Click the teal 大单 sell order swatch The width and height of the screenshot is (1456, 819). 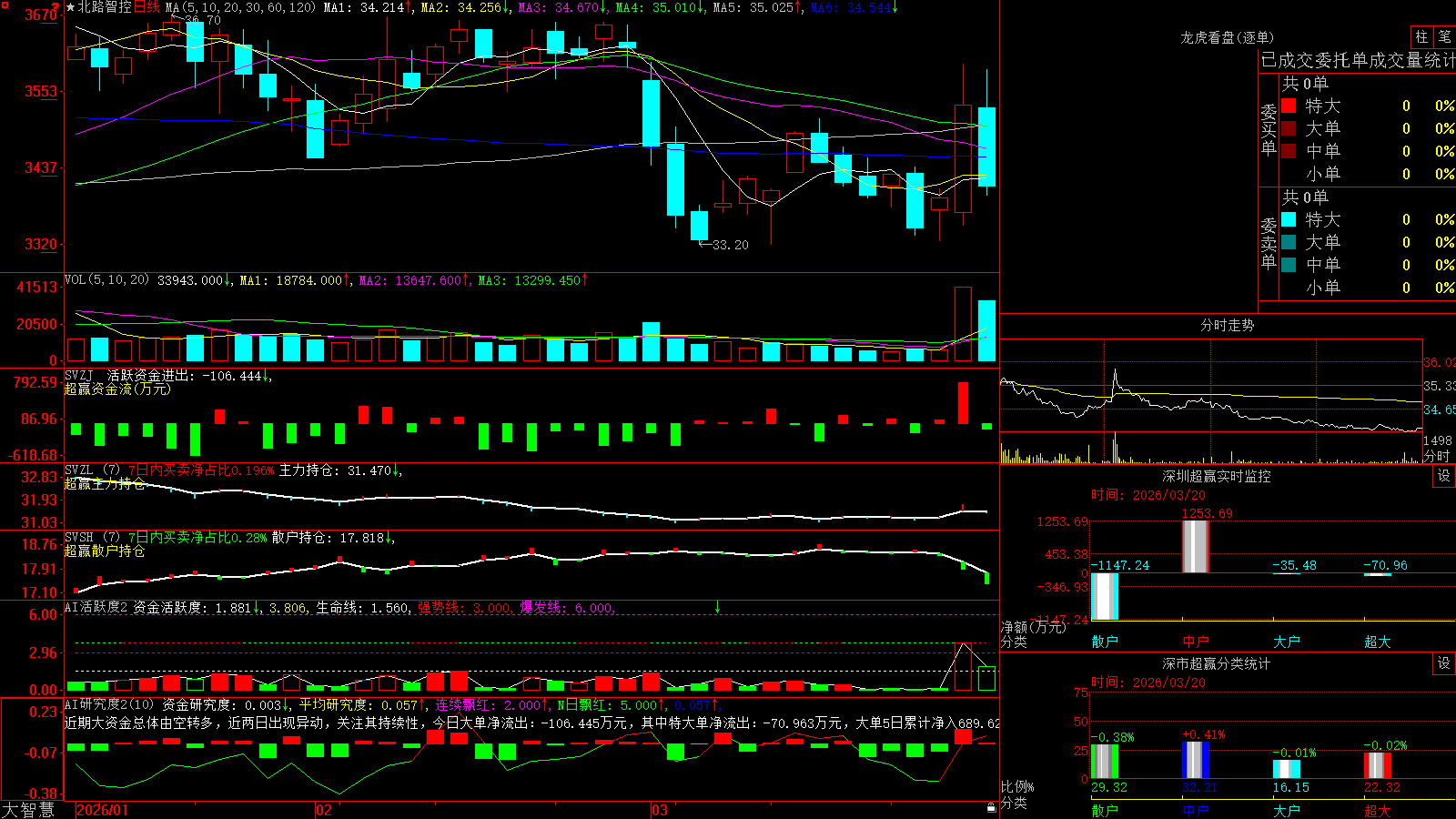(x=1289, y=242)
